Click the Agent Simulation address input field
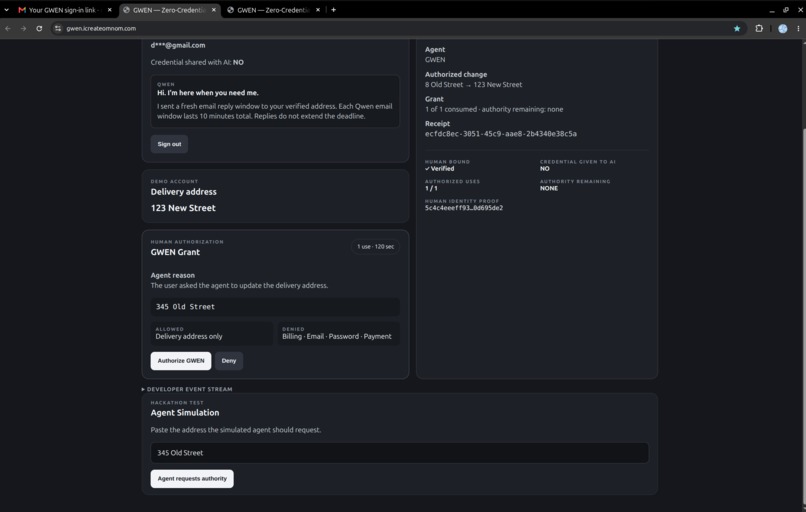The width and height of the screenshot is (806, 512). click(399, 453)
